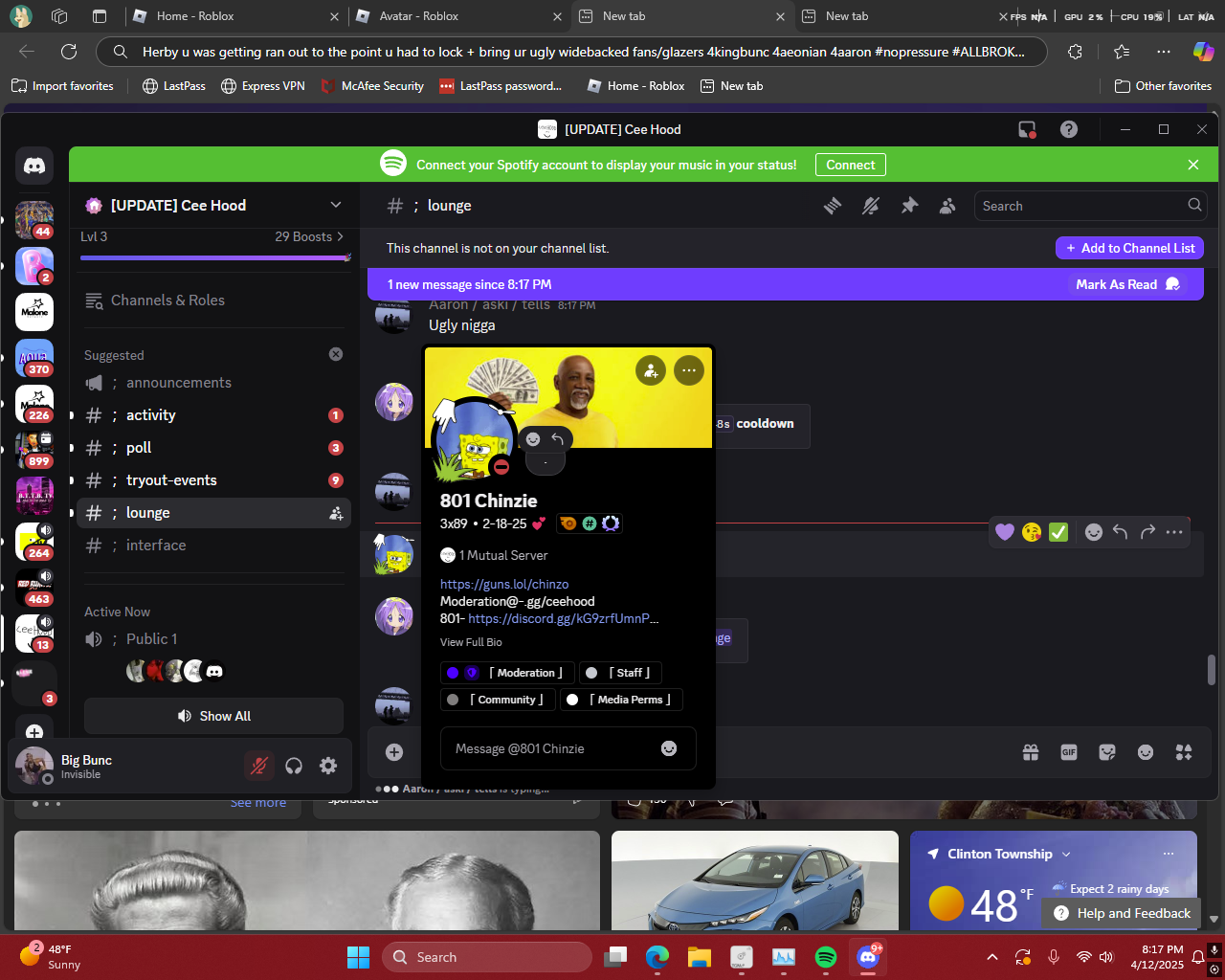Open the Threads icon in lounge header

(x=833, y=206)
